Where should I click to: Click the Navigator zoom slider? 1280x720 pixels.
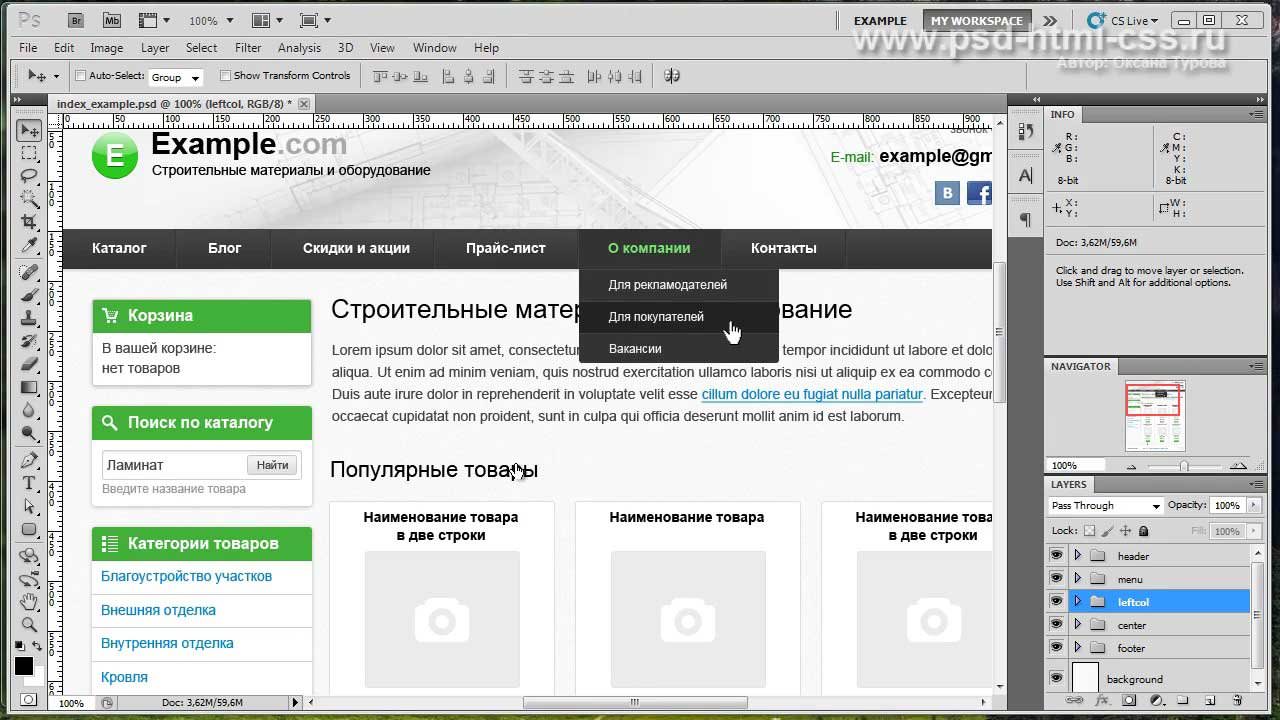pos(1184,466)
